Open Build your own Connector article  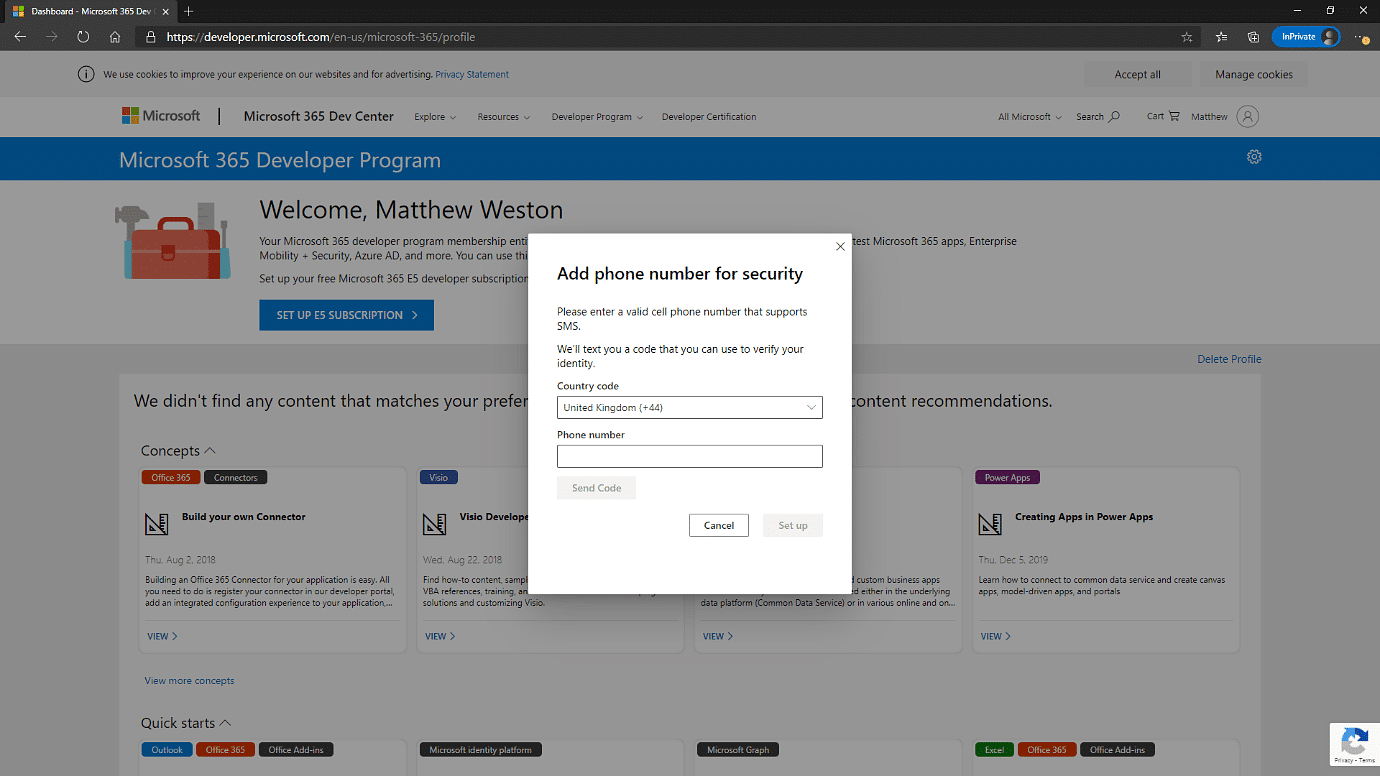point(244,517)
